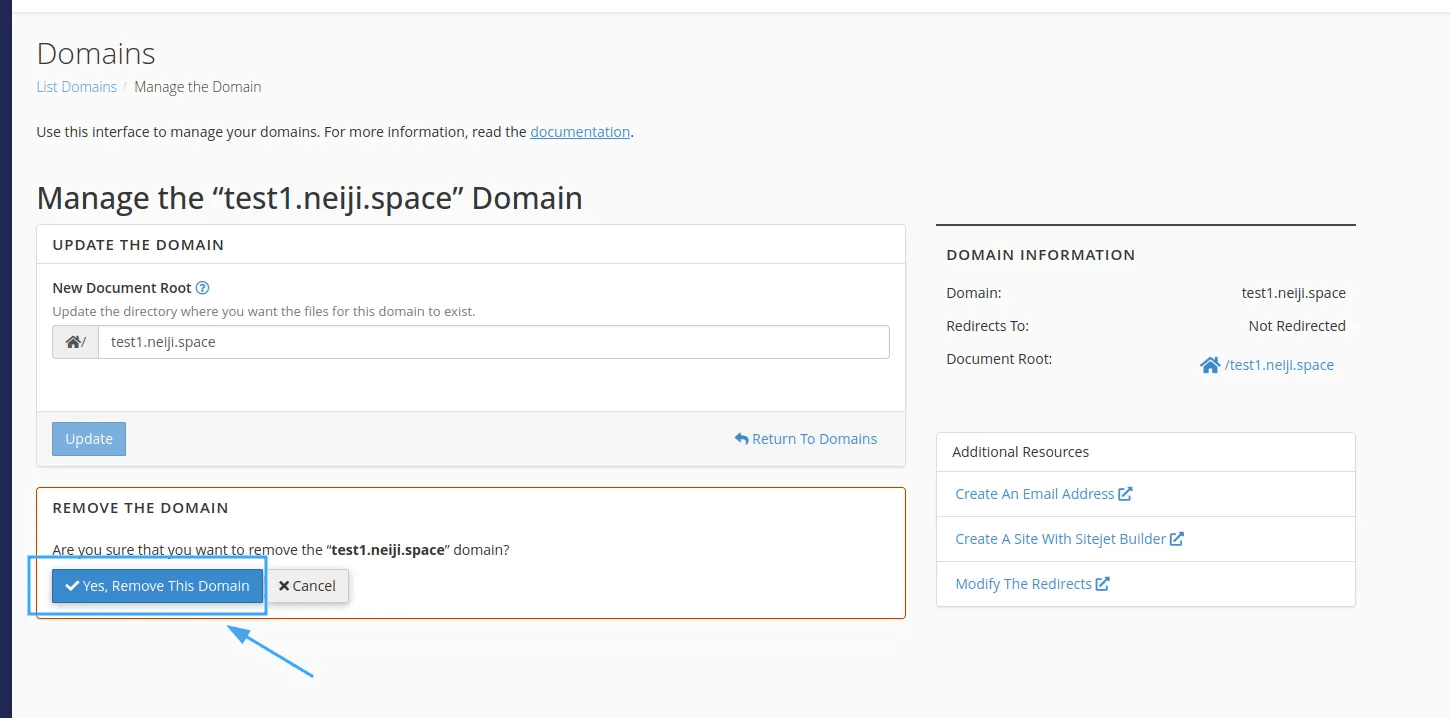Click the help icon beside New Document Root
The width and height of the screenshot is (1450, 718).
[x=203, y=288]
